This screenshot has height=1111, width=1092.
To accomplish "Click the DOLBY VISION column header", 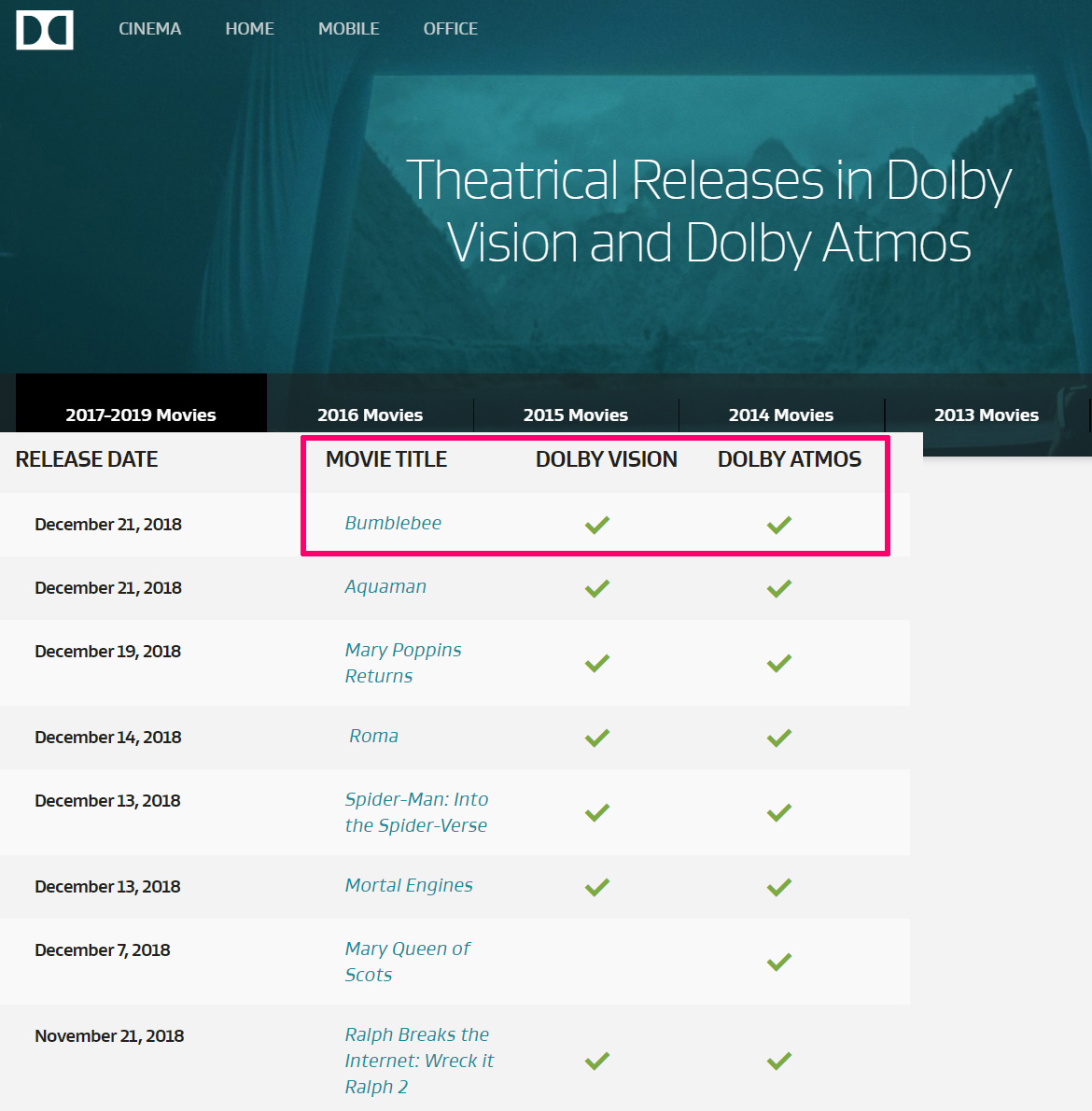I will tap(606, 459).
